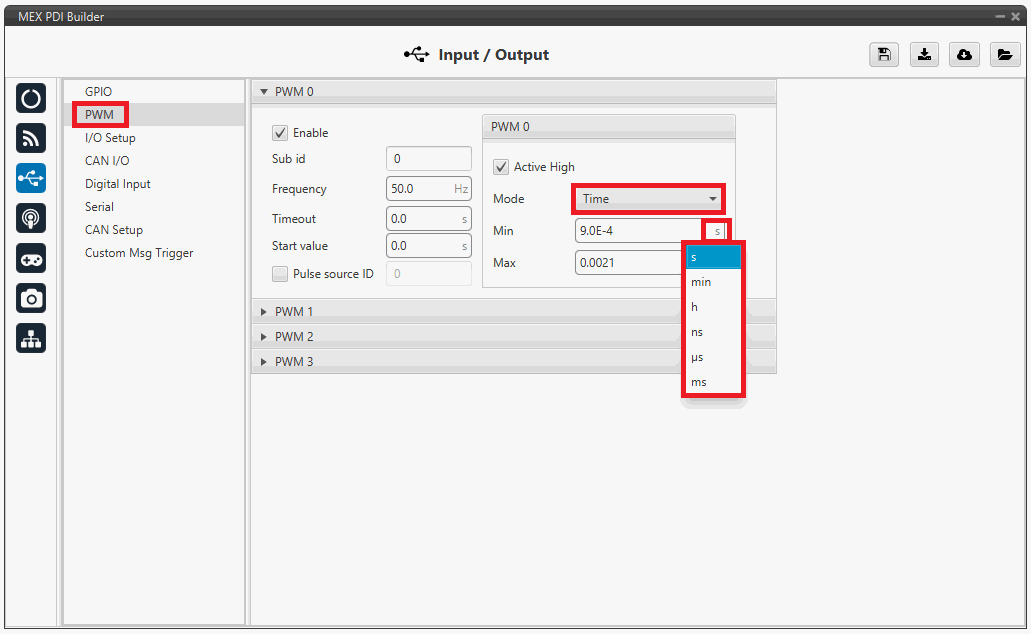Select the camera icon in left sidebar
The image size is (1031, 634).
(x=31, y=298)
